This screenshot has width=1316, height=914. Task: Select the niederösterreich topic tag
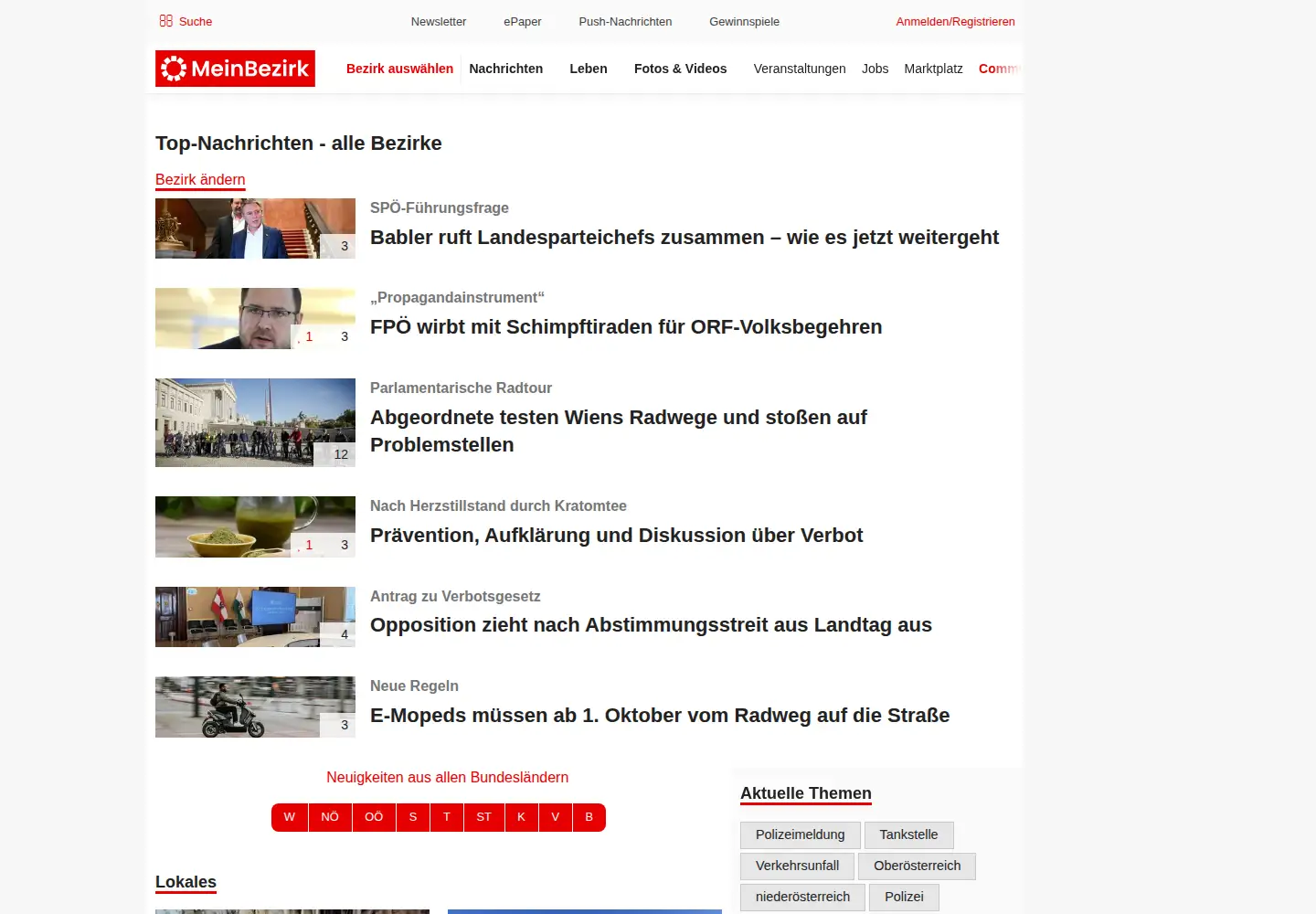point(802,897)
